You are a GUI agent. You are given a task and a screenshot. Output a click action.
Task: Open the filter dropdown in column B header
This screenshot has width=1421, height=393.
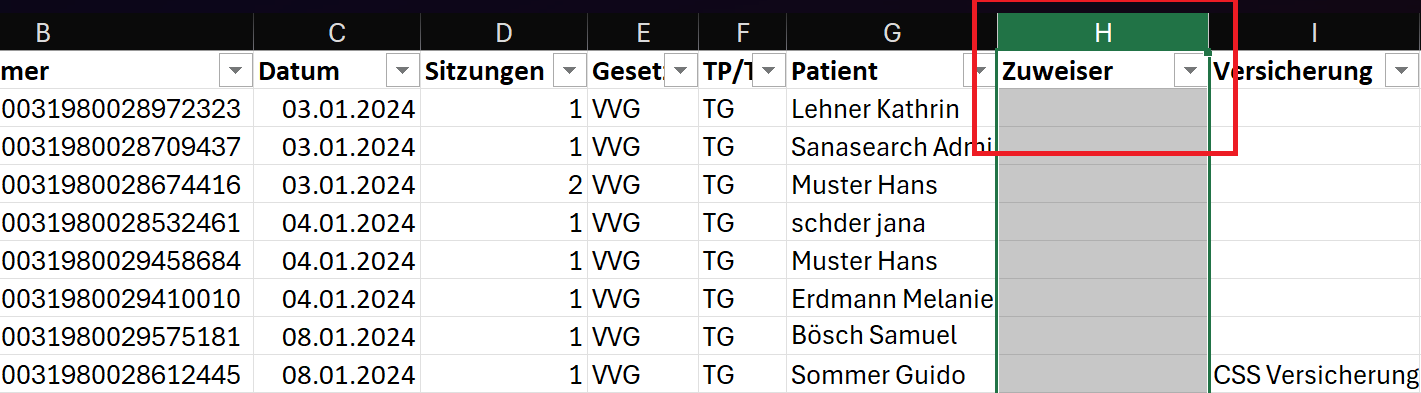[x=236, y=71]
